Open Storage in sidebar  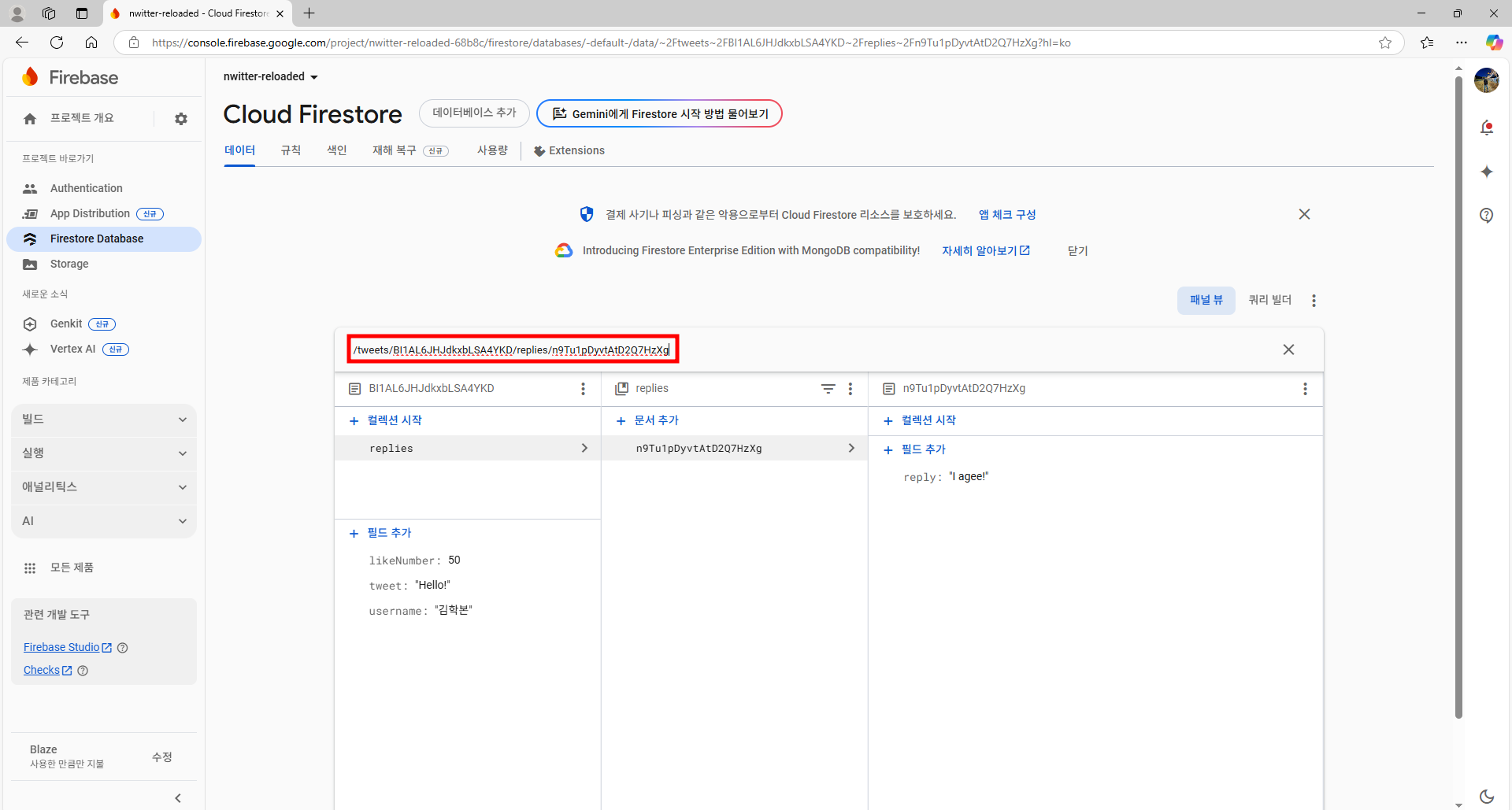tap(69, 264)
